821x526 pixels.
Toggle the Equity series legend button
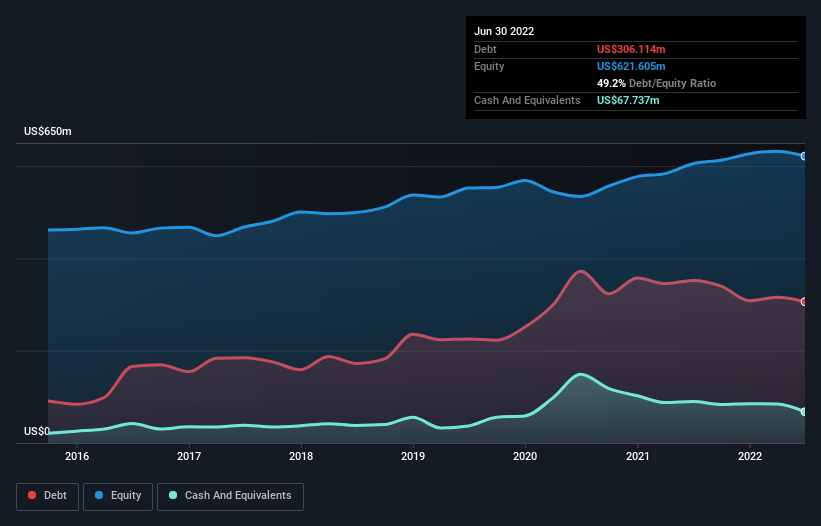coord(118,496)
